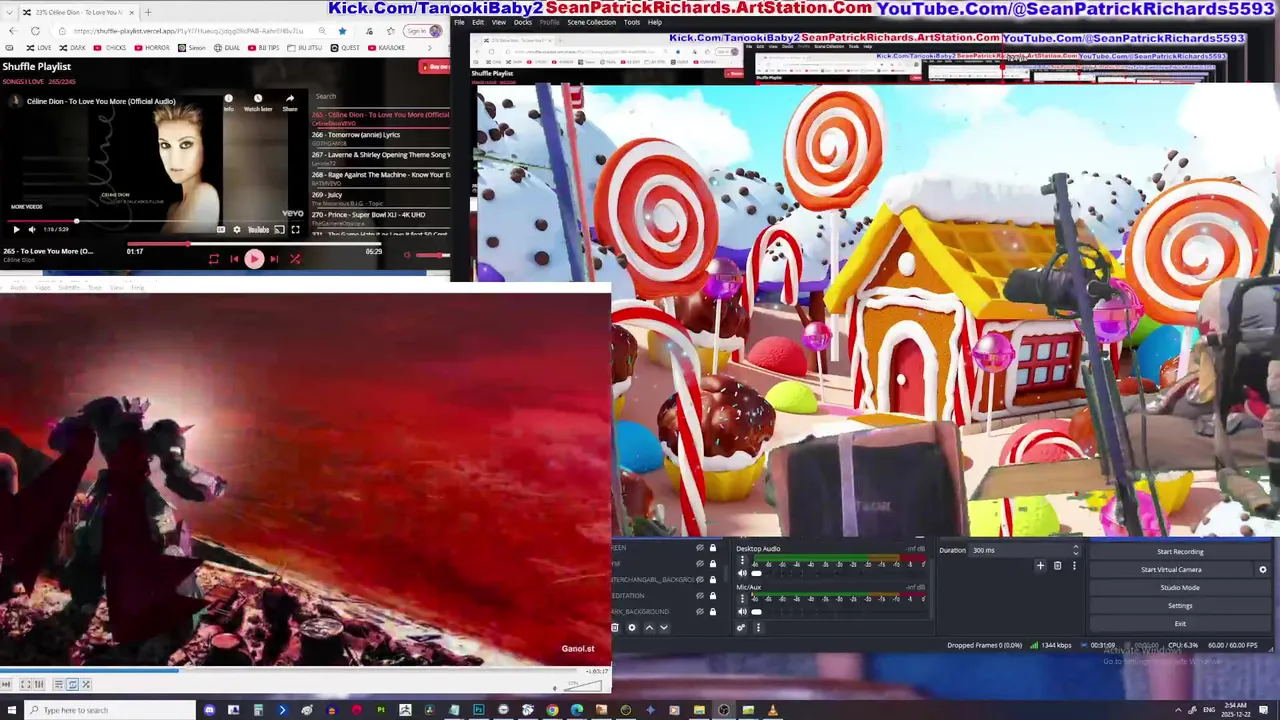Open Desktop Audio options menu dots

[x=742, y=561]
